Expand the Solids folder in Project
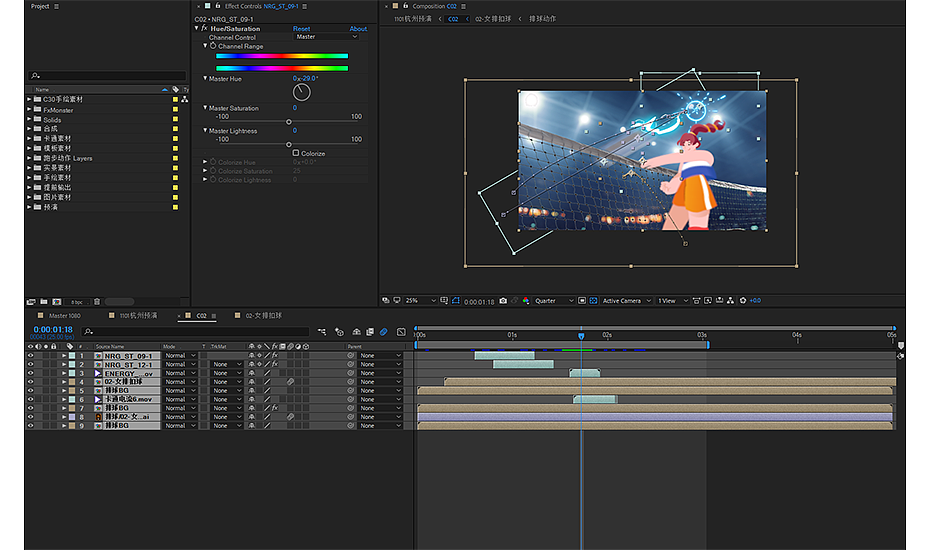This screenshot has width=930, height=550. tap(29, 119)
